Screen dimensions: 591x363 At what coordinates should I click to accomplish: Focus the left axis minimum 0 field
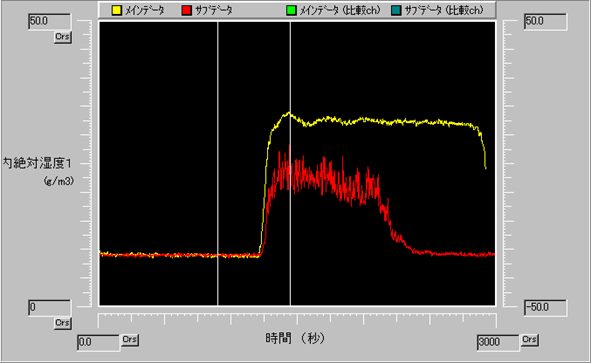49,307
